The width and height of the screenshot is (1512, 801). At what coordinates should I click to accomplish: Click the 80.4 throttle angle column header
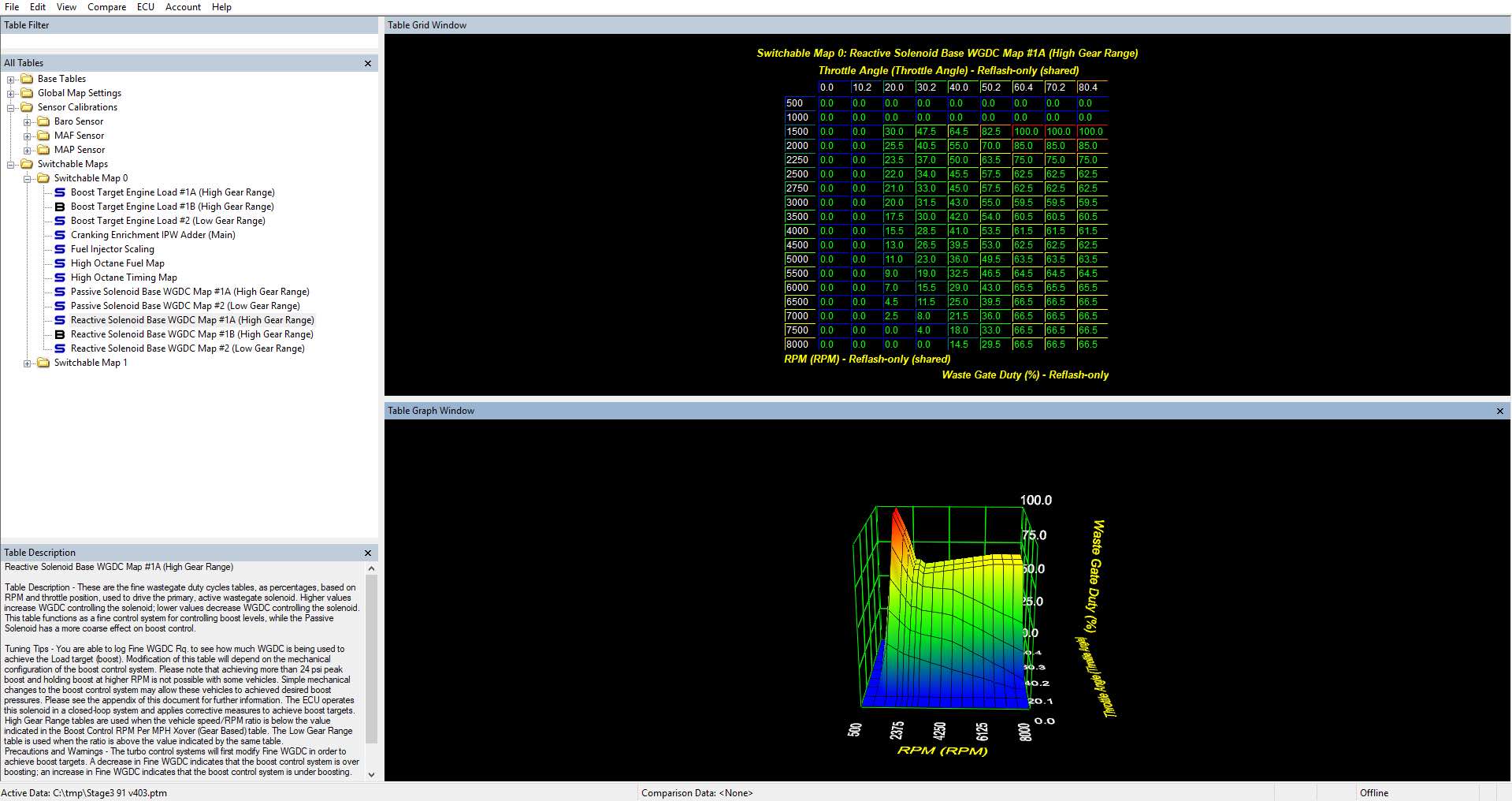1091,88
